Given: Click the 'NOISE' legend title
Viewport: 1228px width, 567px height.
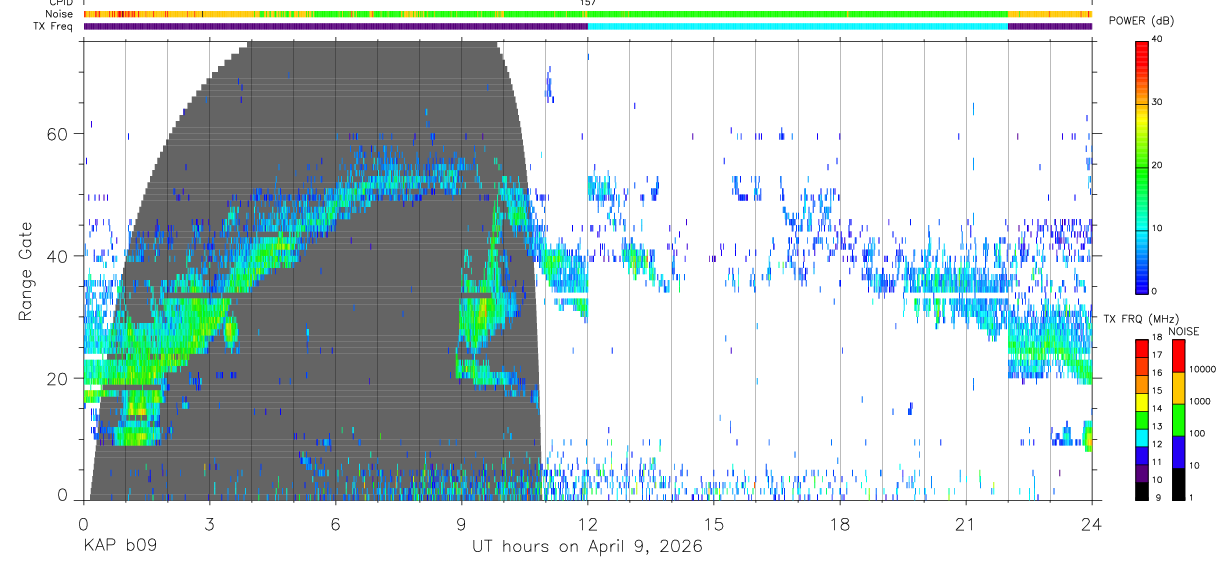Looking at the screenshot, I should (1184, 331).
